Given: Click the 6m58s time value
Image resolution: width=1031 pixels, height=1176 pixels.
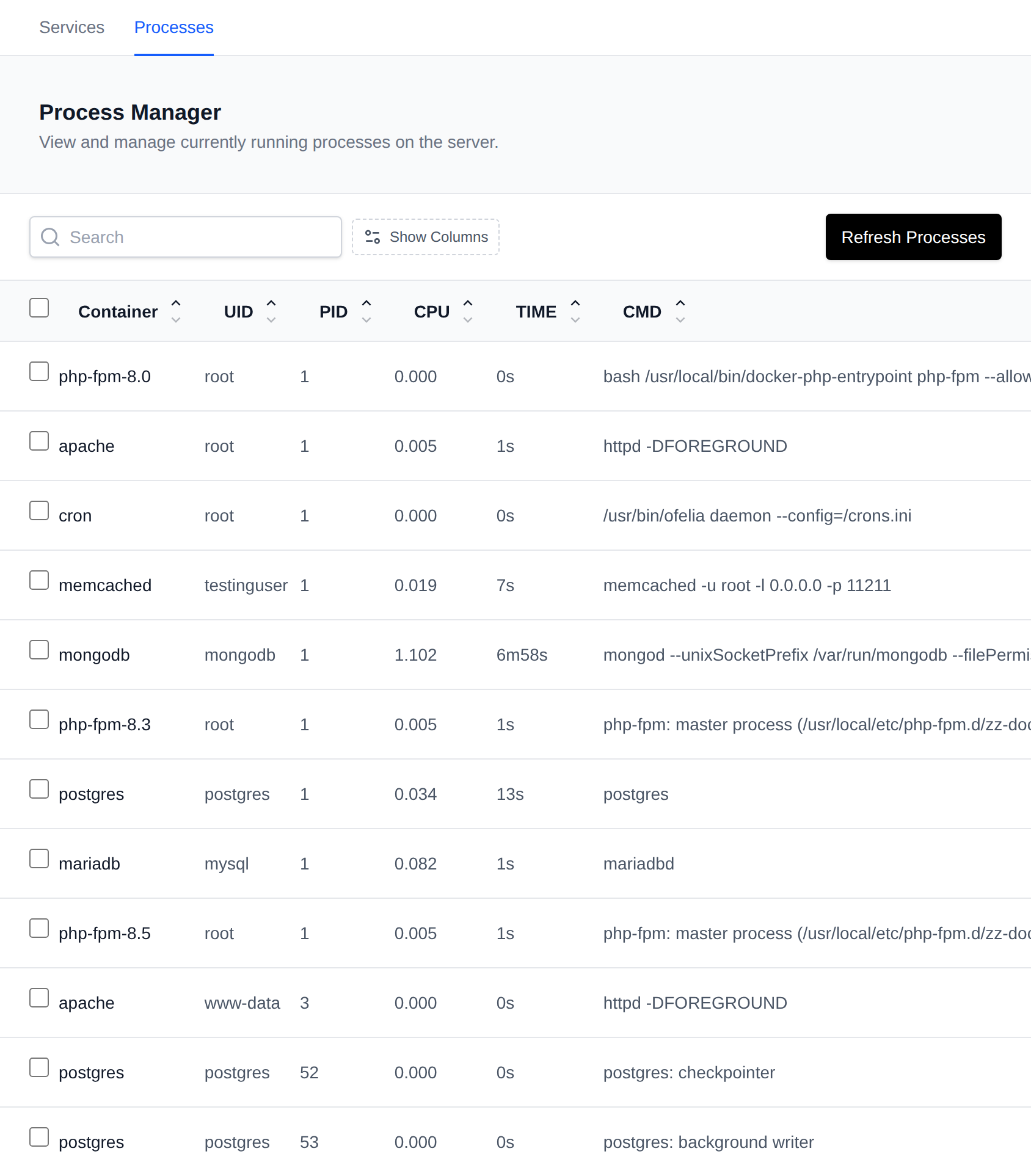Looking at the screenshot, I should coord(522,655).
